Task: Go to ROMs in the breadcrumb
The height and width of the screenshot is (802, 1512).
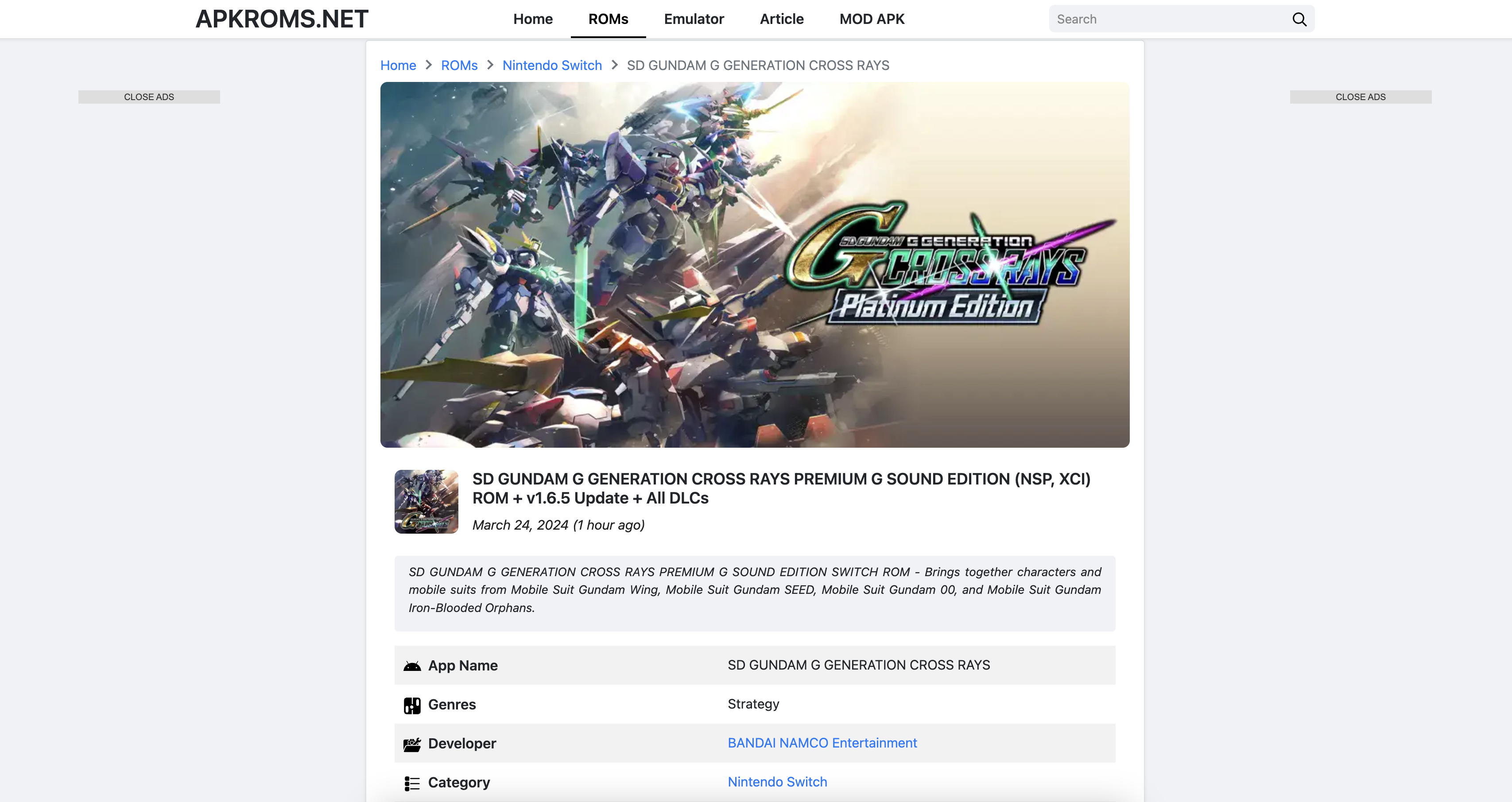Action: tap(459, 65)
